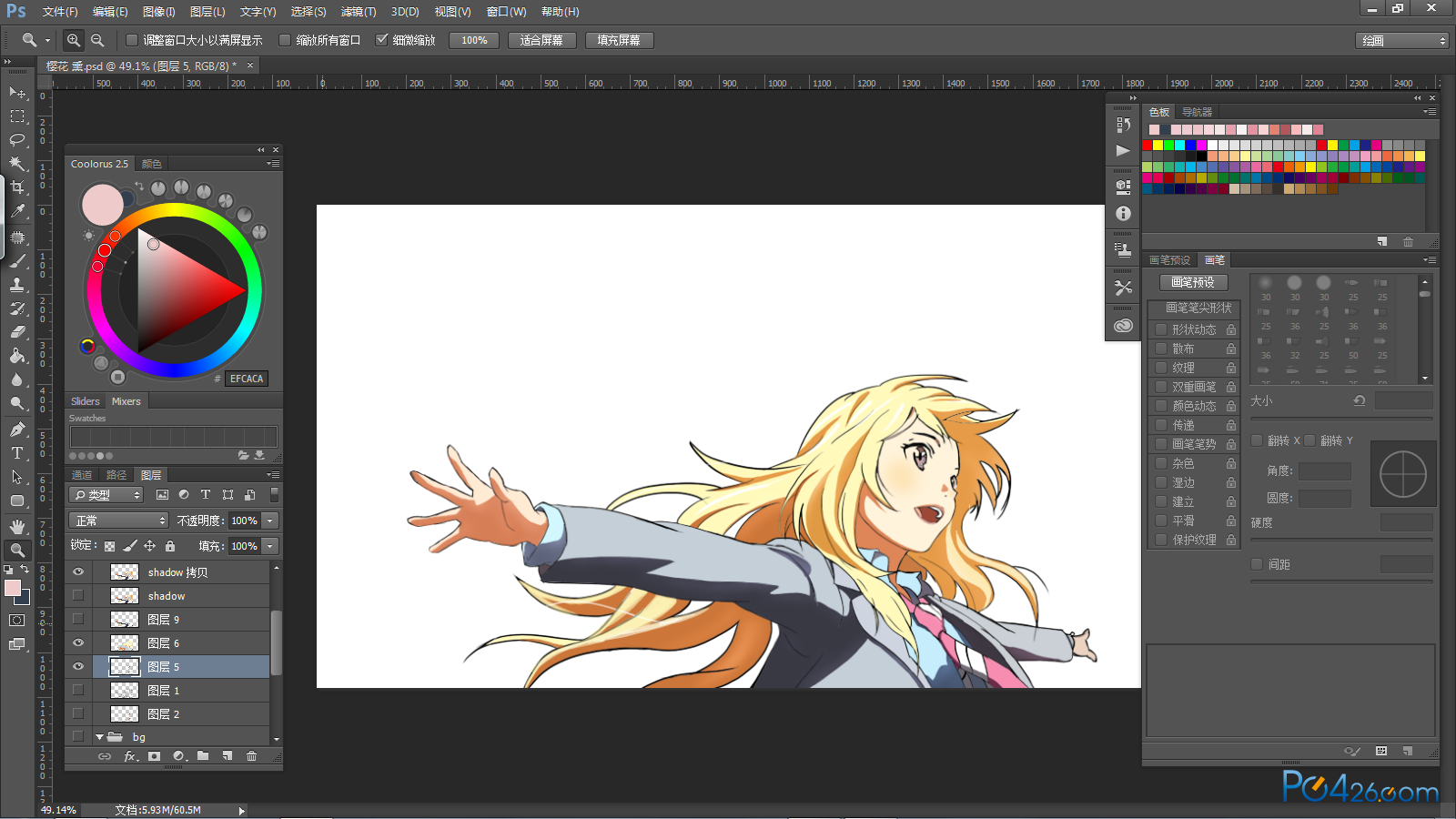Open the 文件(F) menu
The height and width of the screenshot is (819, 1456).
coord(60,12)
